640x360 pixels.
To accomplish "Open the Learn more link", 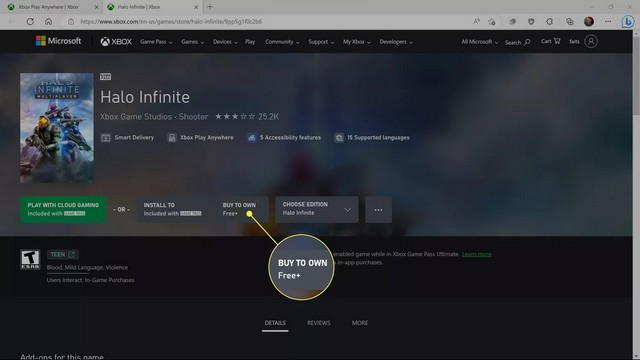I will click(x=476, y=254).
